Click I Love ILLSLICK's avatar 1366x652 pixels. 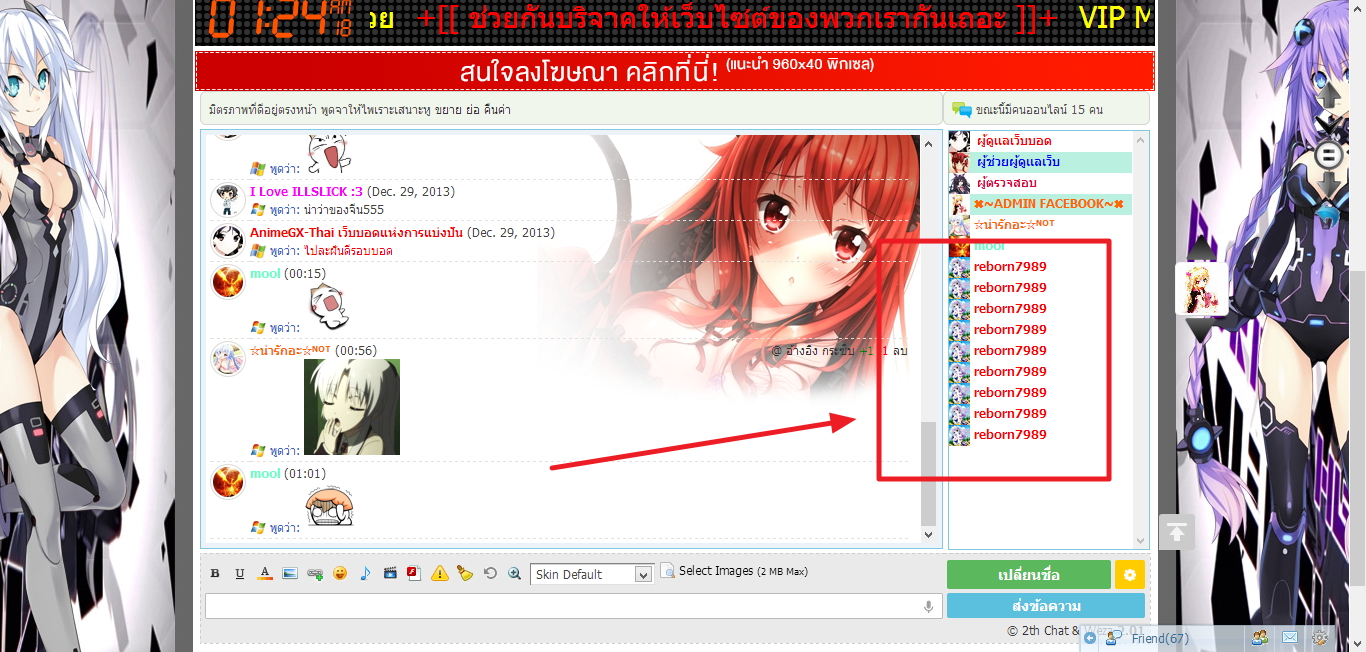pos(228,200)
